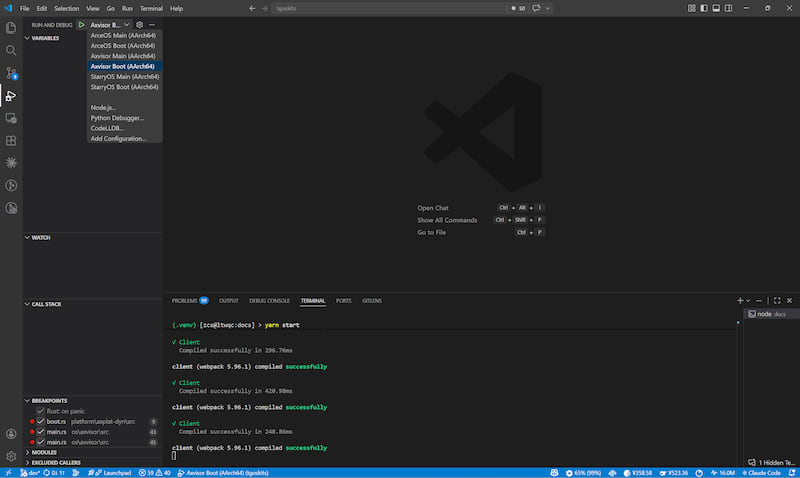This screenshot has height=478, width=800.
Task: Open the Manage gear in activity bar
Action: pos(11,456)
